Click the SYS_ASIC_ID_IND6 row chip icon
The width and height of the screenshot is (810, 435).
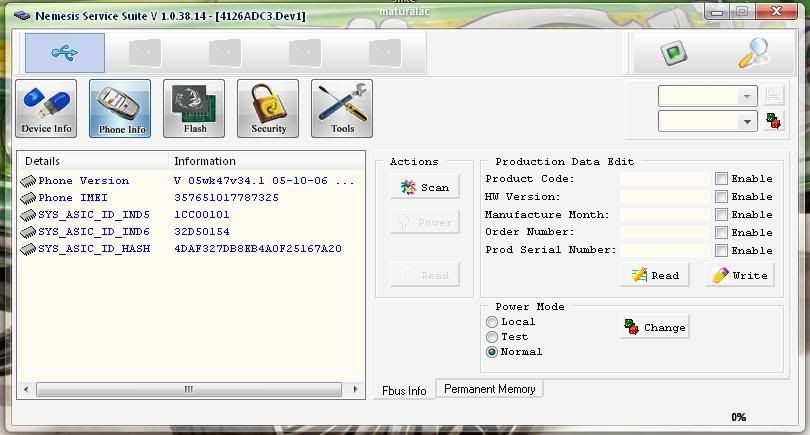point(28,232)
